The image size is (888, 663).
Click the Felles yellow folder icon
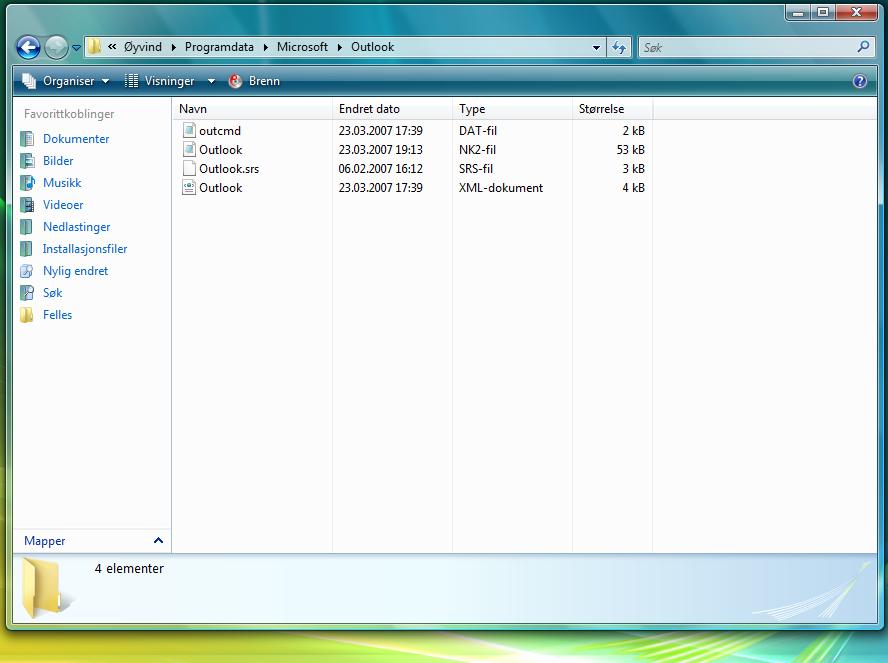point(27,315)
